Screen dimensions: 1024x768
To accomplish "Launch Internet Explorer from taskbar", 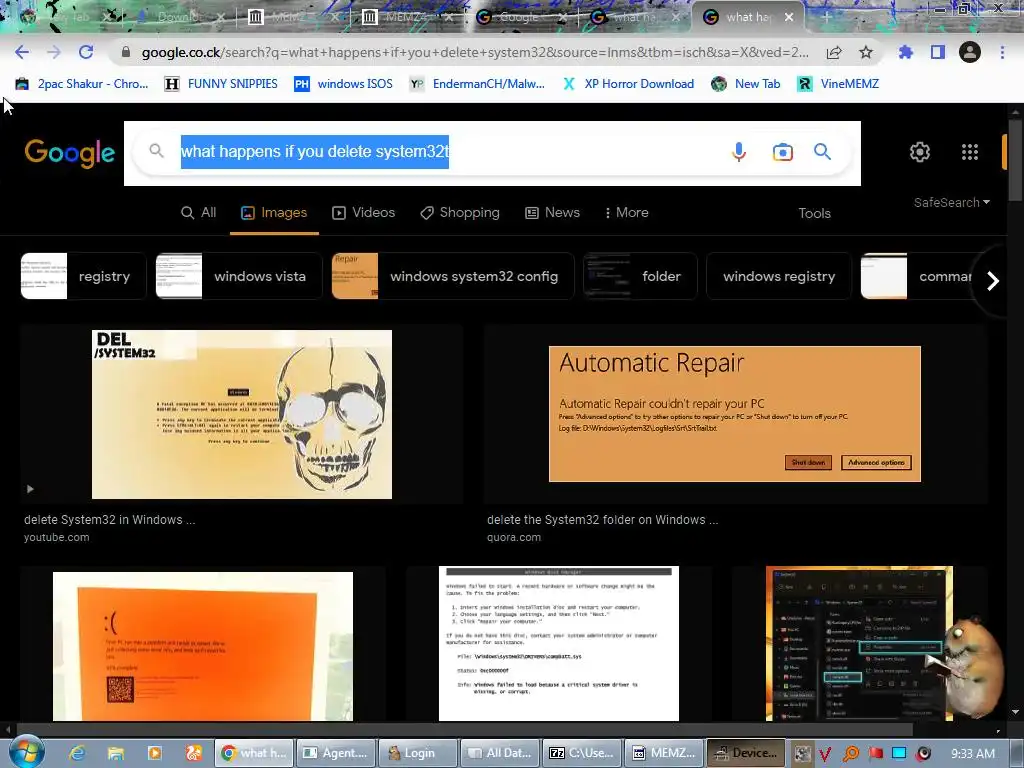I will [77, 753].
